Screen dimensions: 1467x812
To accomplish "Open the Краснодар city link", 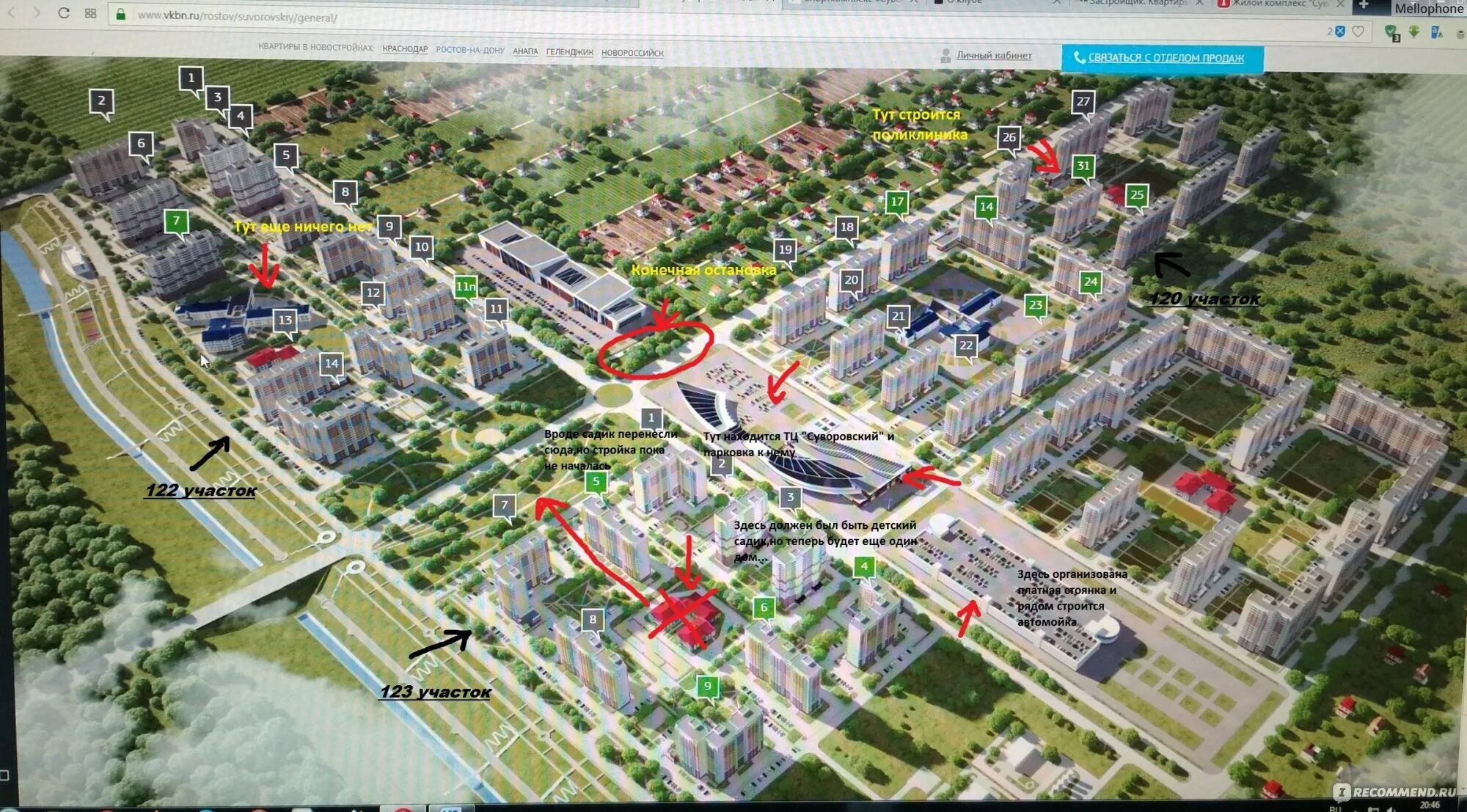I will coord(405,49).
